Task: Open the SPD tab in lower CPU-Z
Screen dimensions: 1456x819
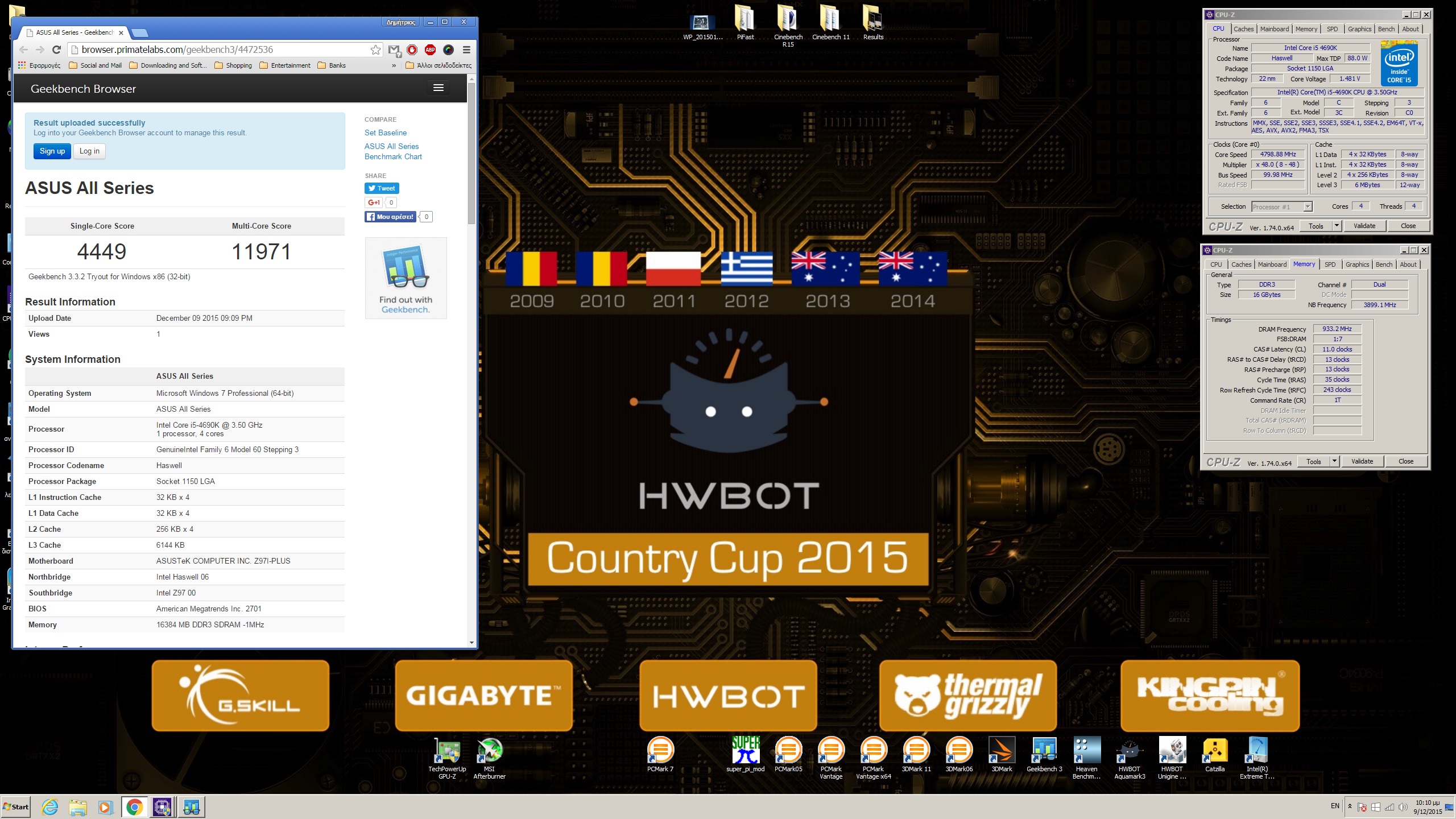Action: click(1330, 264)
